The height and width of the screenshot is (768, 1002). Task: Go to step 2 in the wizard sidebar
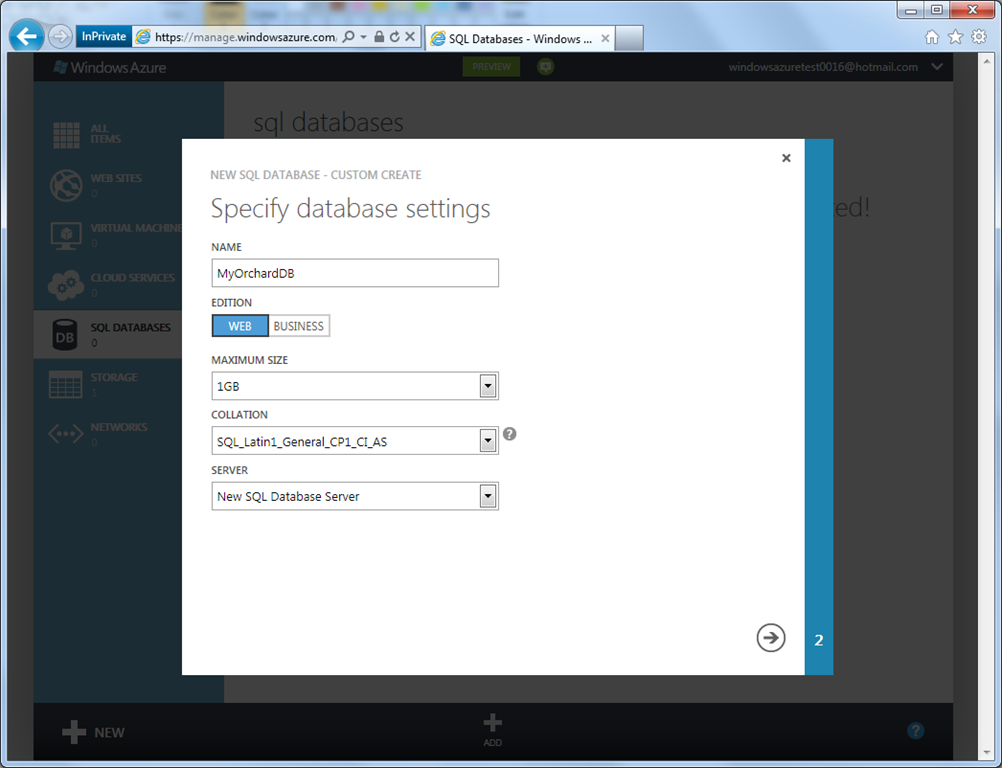pos(819,640)
